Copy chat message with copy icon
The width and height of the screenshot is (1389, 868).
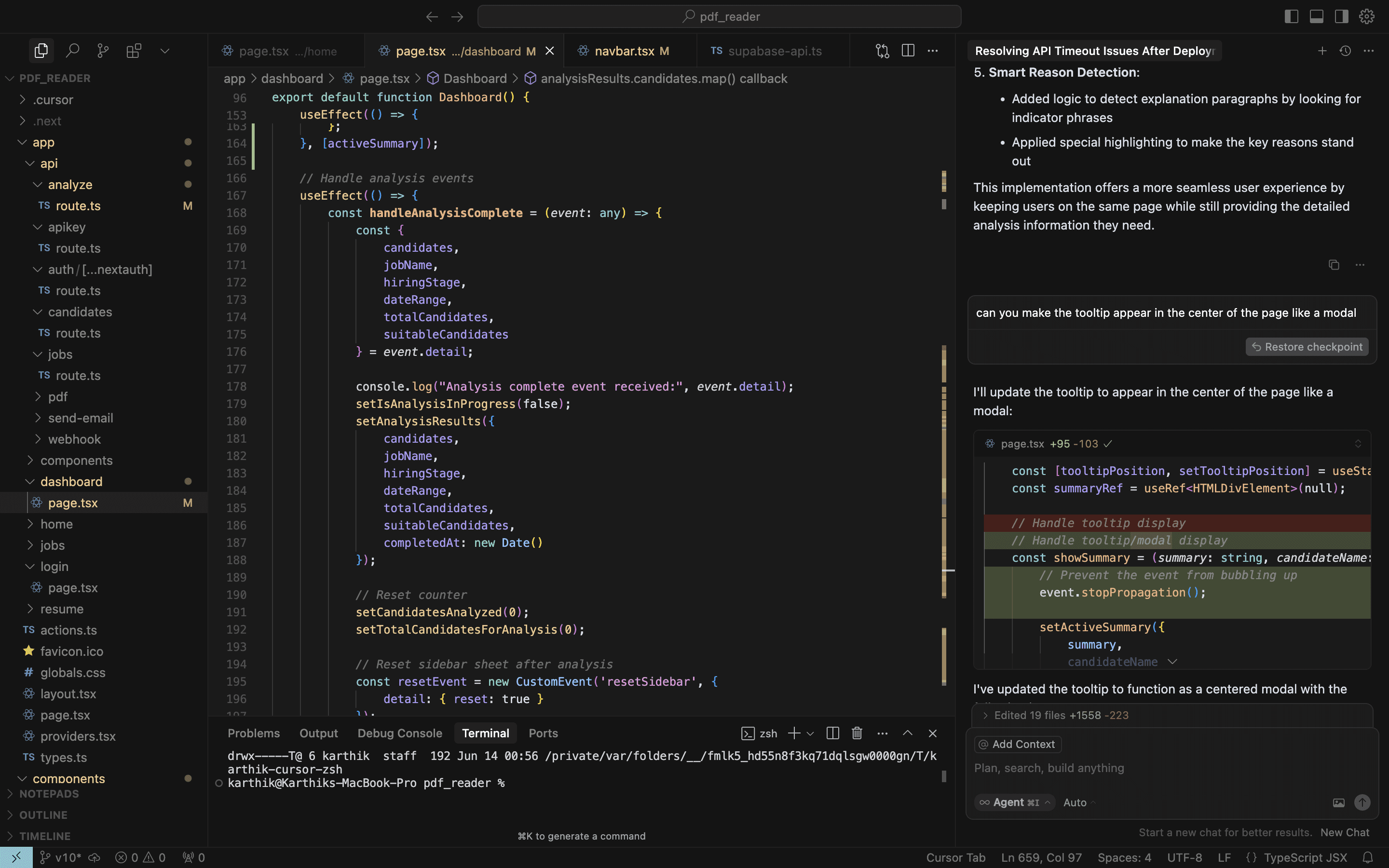click(x=1334, y=265)
